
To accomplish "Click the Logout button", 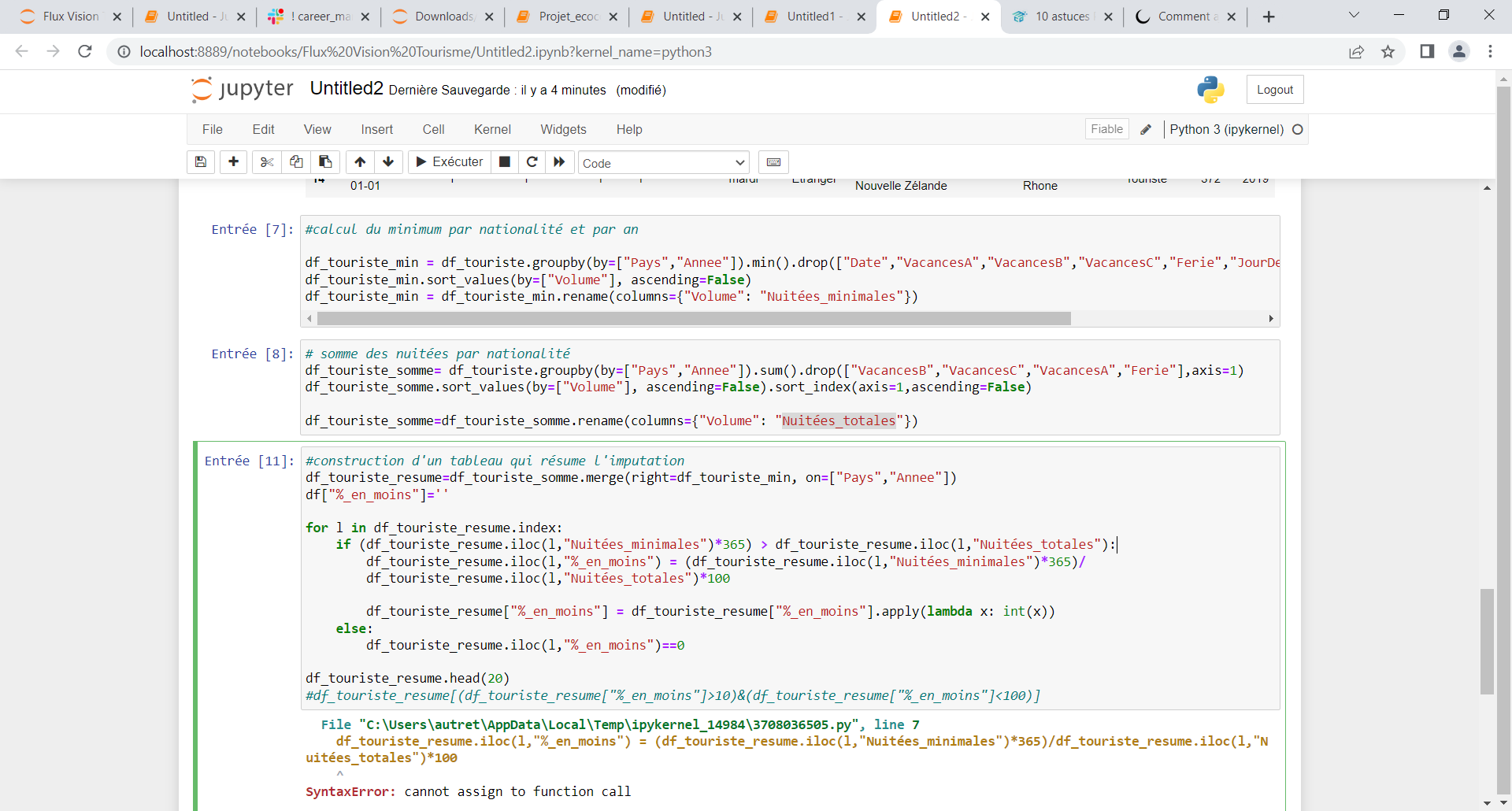I will [1274, 90].
